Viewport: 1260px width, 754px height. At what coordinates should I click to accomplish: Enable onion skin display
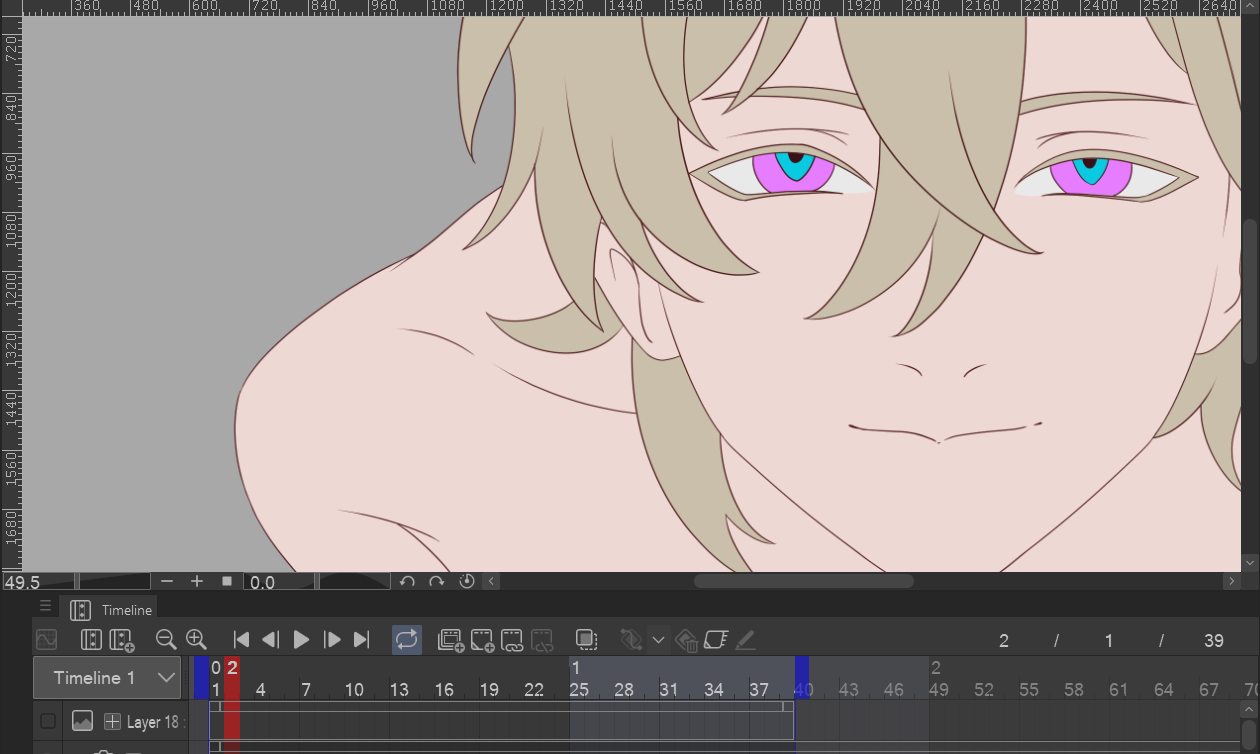click(586, 640)
